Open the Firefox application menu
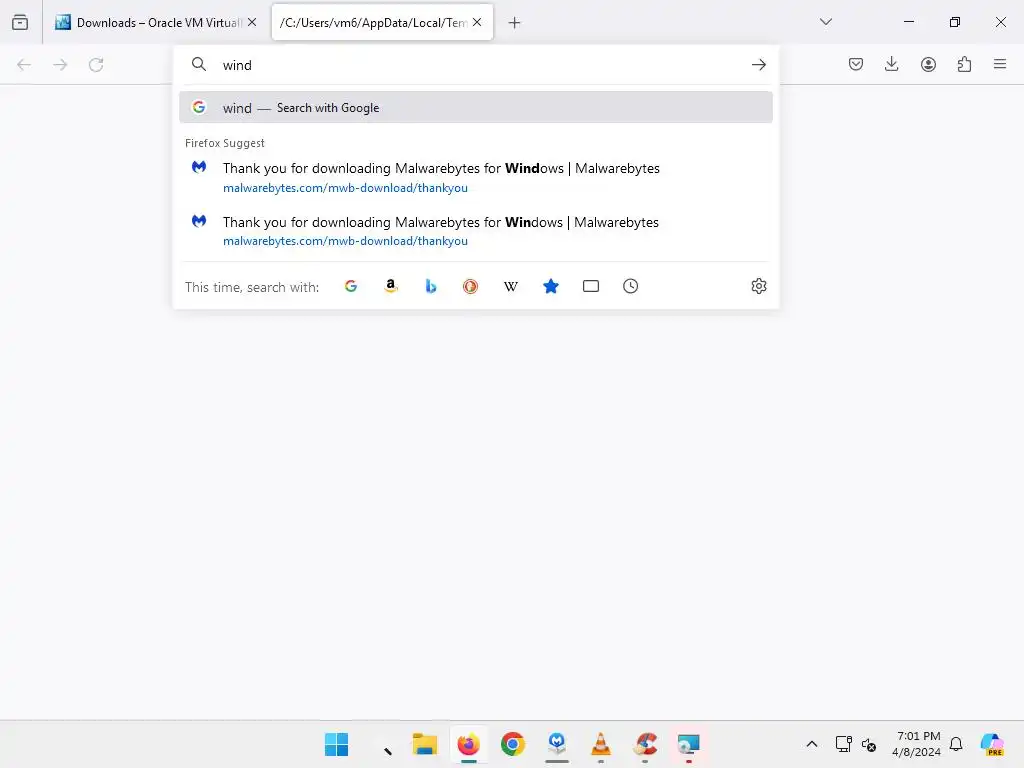 coord(1000,64)
